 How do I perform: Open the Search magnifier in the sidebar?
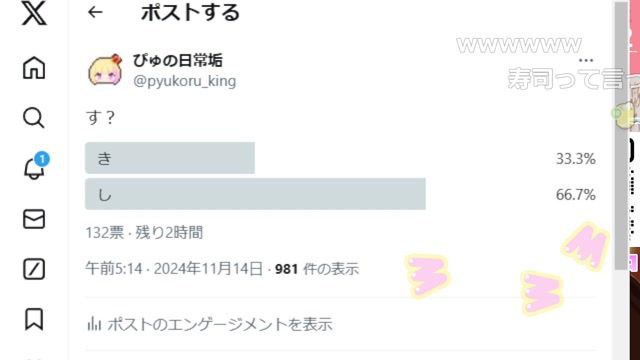click(33, 118)
